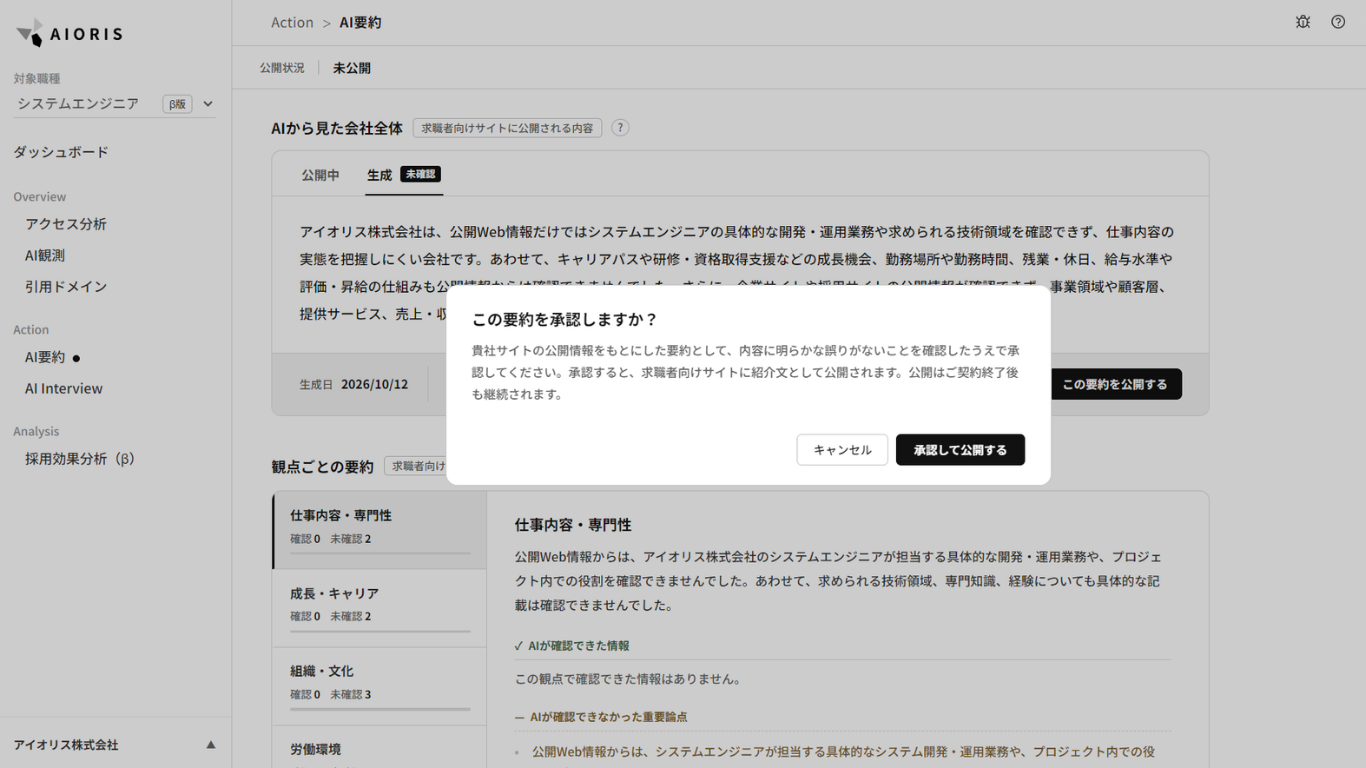Select the 仕事内容・専門性 viewpoint

click(379, 530)
